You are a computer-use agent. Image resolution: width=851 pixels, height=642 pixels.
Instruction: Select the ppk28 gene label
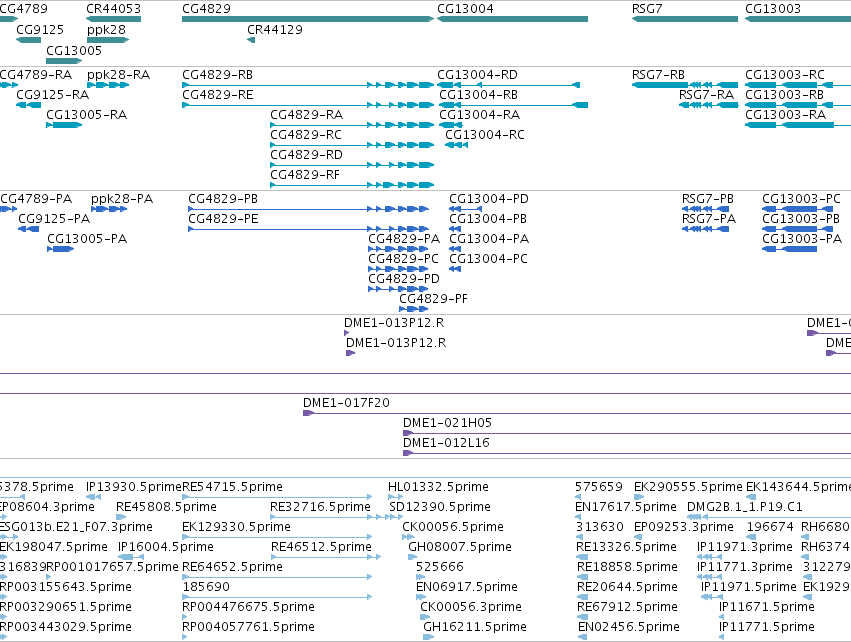point(106,30)
